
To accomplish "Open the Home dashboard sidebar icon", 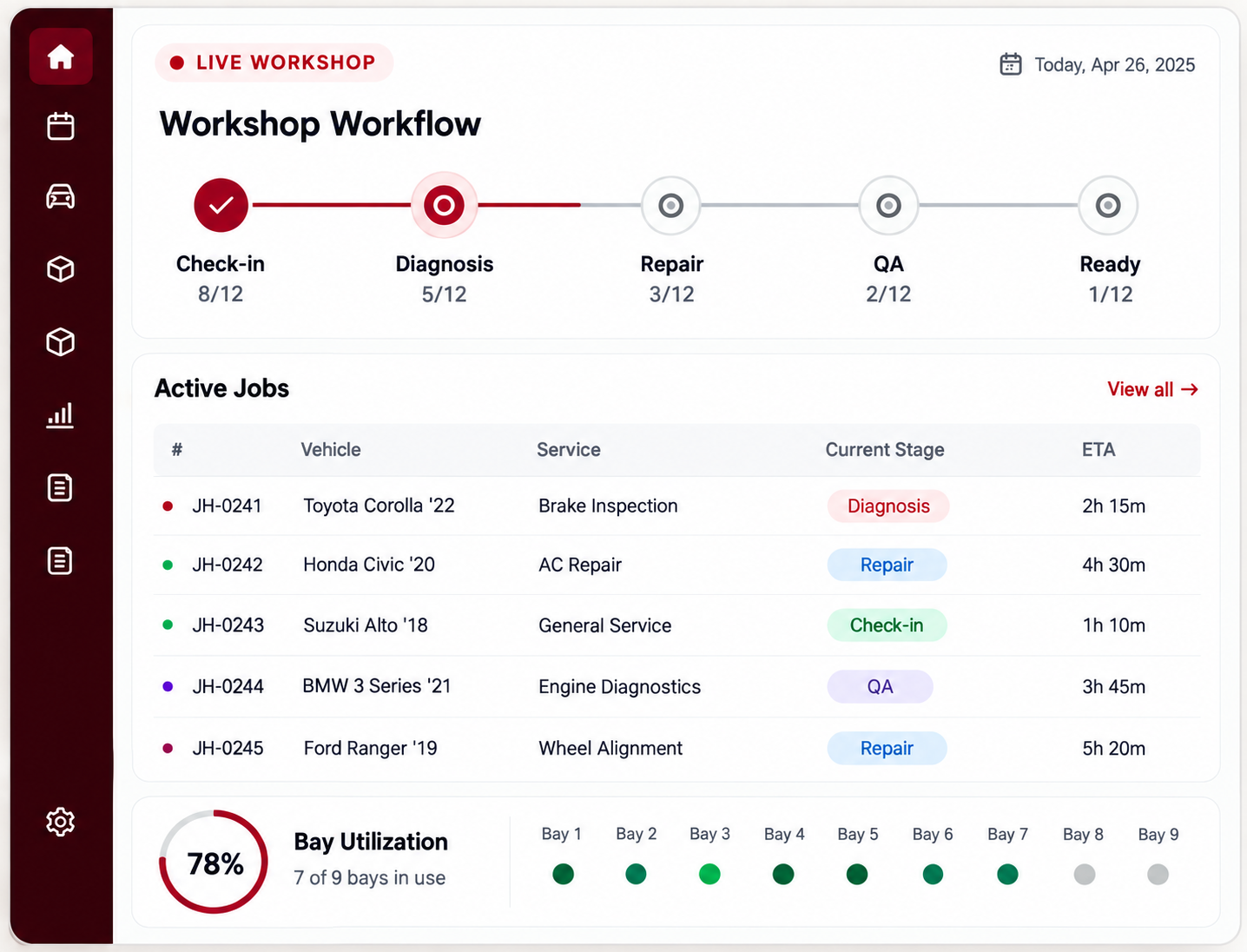I will pyautogui.click(x=61, y=56).
